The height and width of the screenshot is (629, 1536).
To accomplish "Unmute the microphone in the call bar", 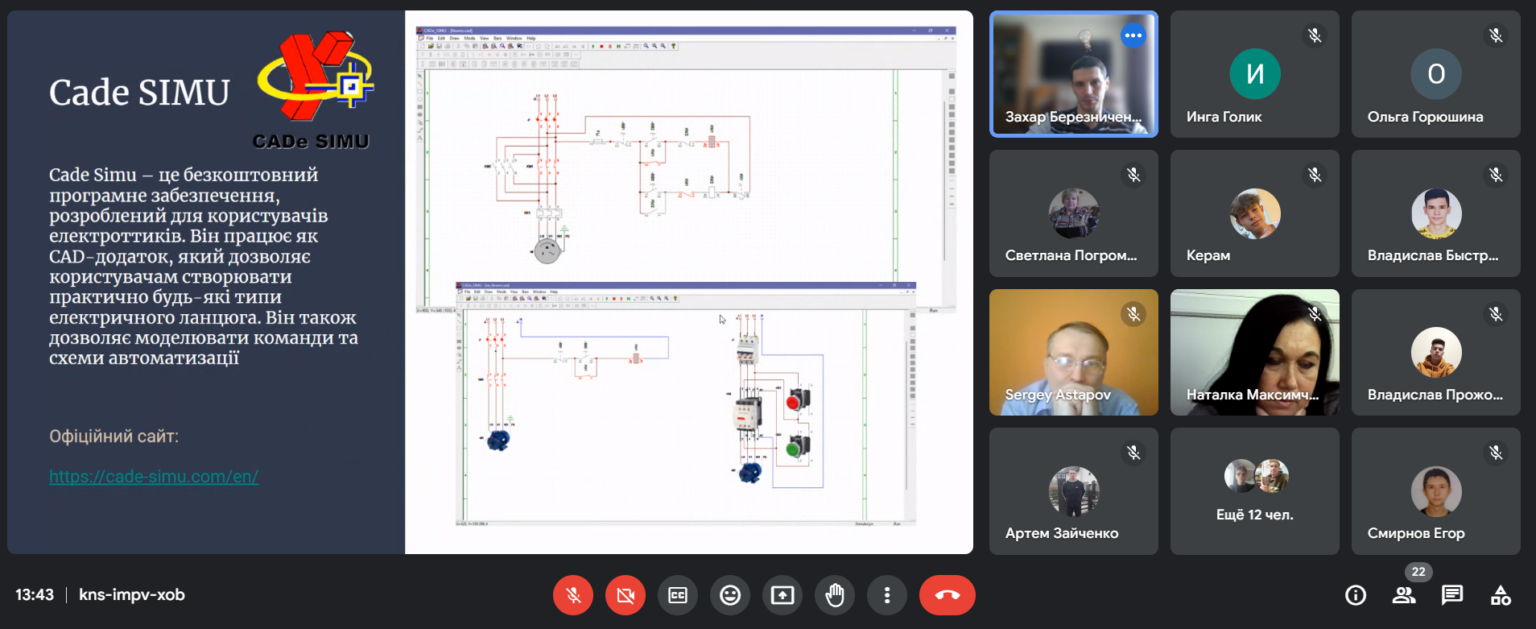I will (x=573, y=595).
